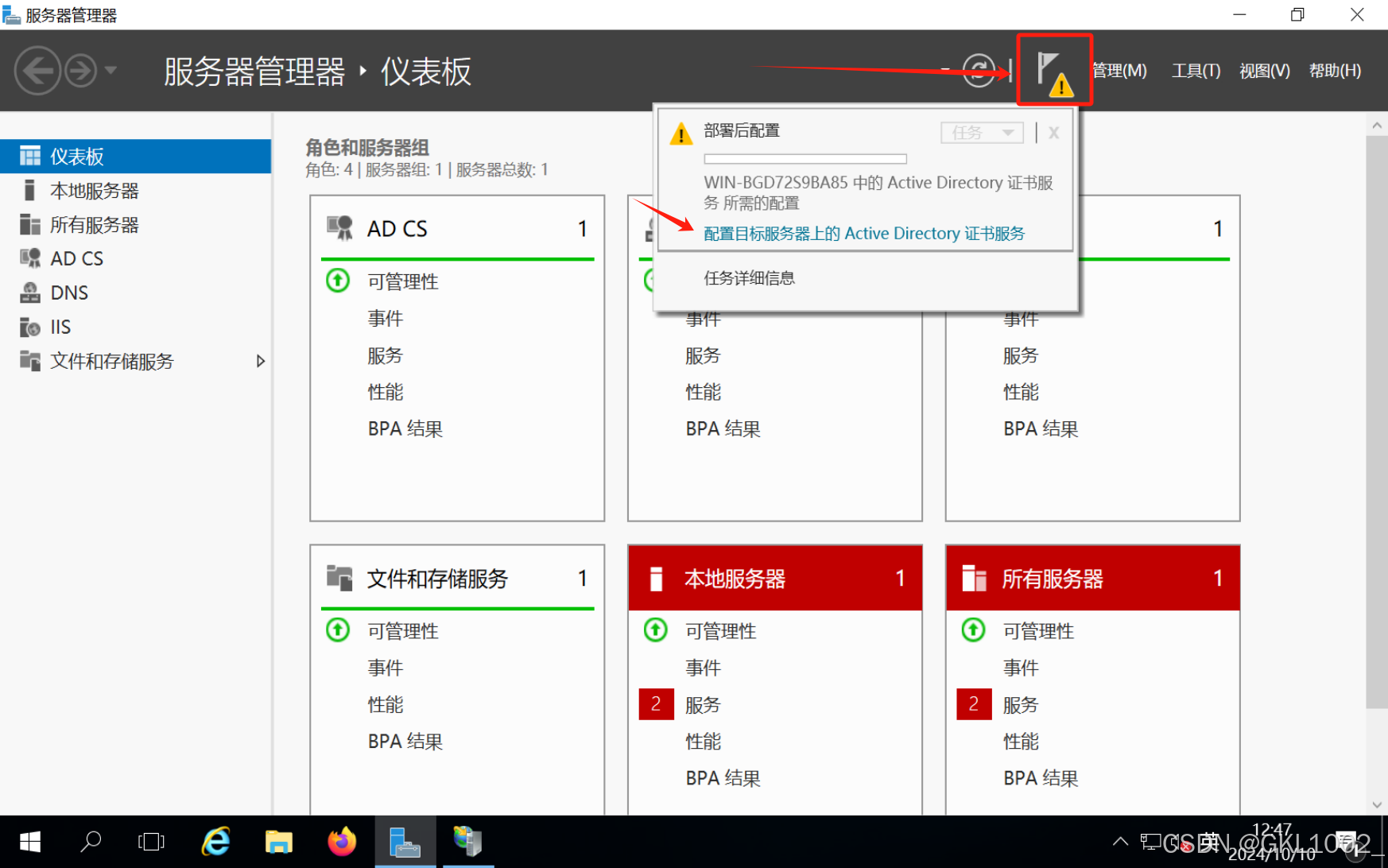Expand the 文件和存储服务 submenu arrow

point(260,361)
